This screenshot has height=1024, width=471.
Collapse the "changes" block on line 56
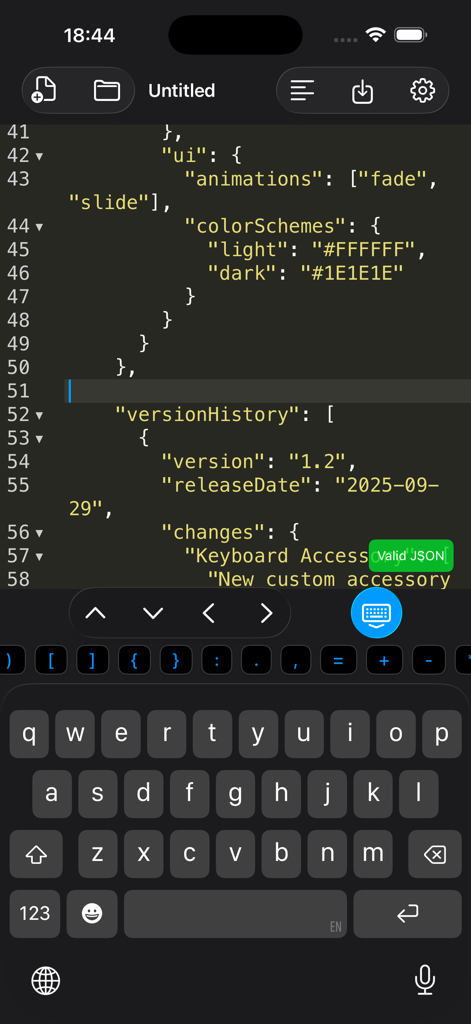coord(39,532)
